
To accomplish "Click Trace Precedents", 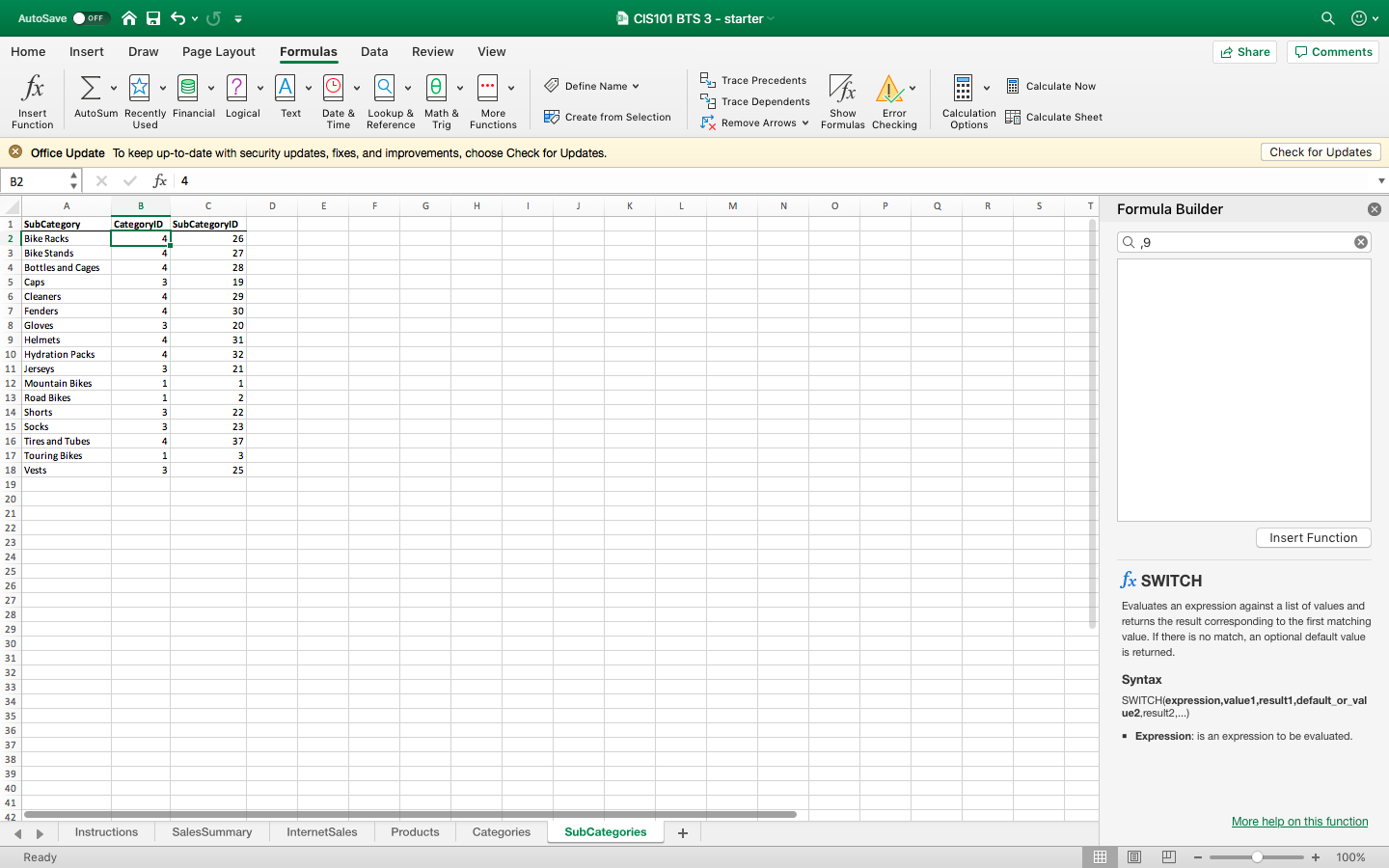I will (x=753, y=80).
